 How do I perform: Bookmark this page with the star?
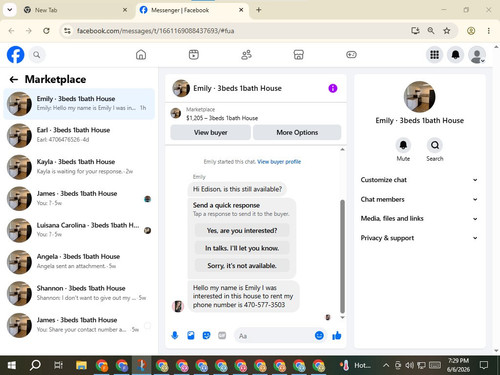447,31
